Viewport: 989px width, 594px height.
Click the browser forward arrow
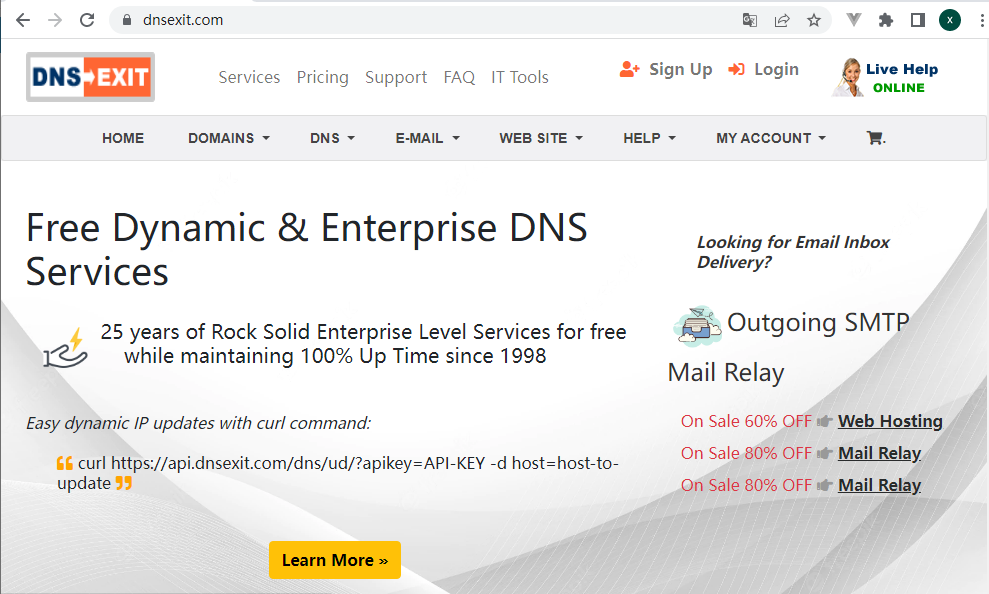pyautogui.click(x=55, y=20)
